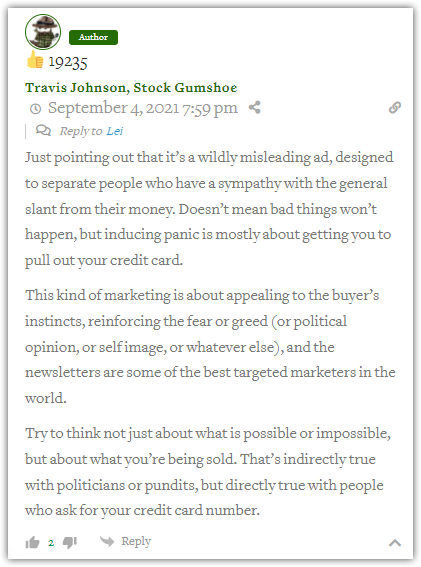This screenshot has width=421, height=567.
Task: Open the Lei parent comment link
Action: pos(115,131)
